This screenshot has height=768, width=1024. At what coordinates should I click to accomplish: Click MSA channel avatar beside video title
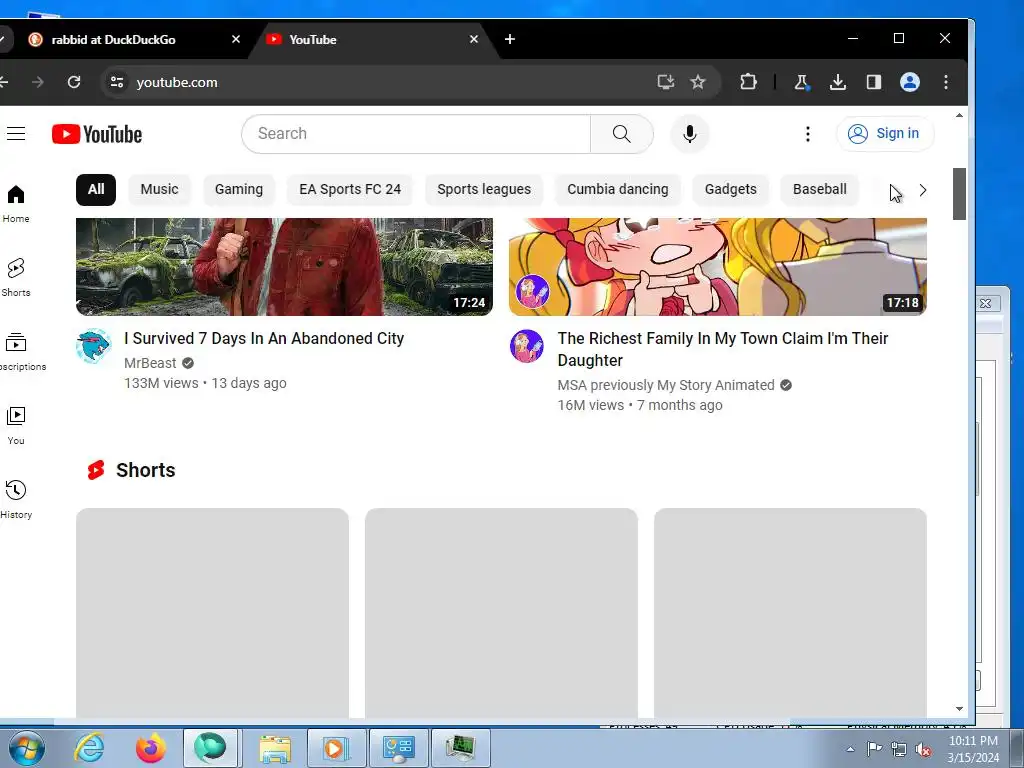[x=526, y=345]
